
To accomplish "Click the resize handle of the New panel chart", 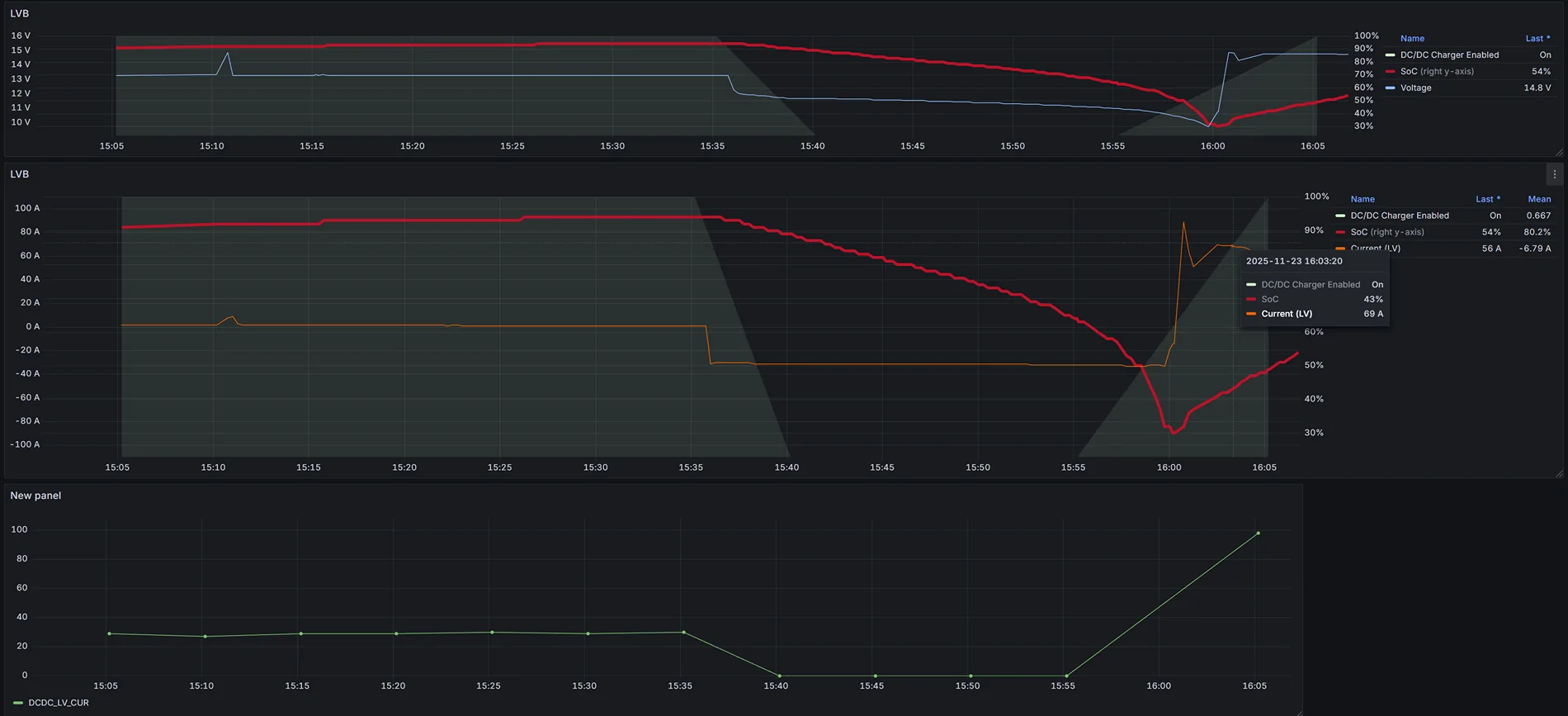I will point(1299,713).
